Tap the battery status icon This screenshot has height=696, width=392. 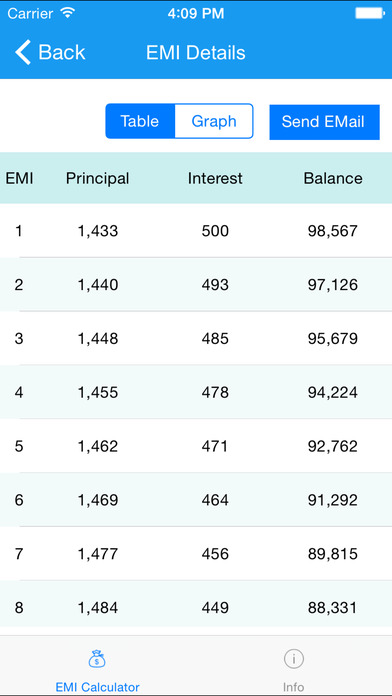click(370, 13)
